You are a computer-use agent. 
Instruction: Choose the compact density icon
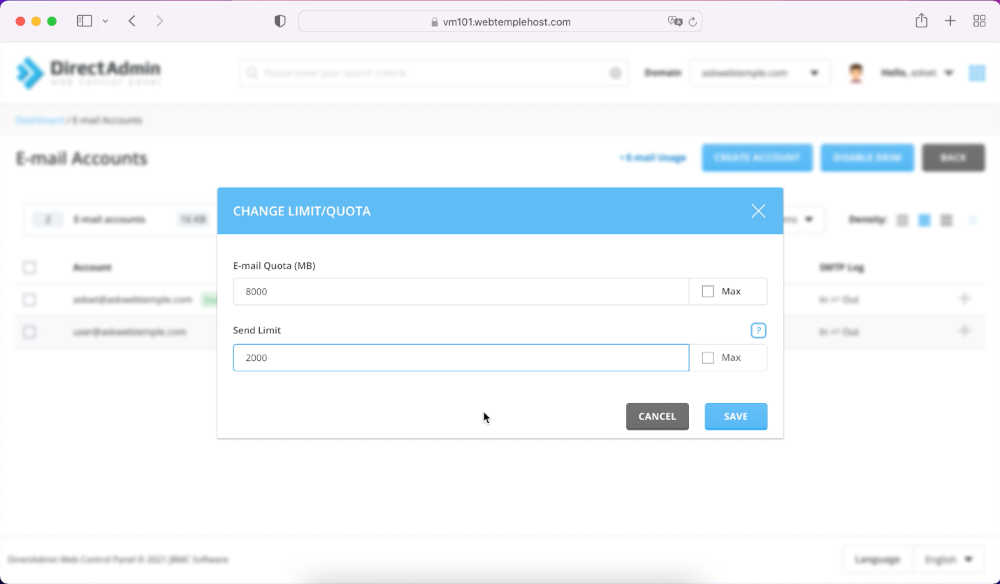[902, 220]
